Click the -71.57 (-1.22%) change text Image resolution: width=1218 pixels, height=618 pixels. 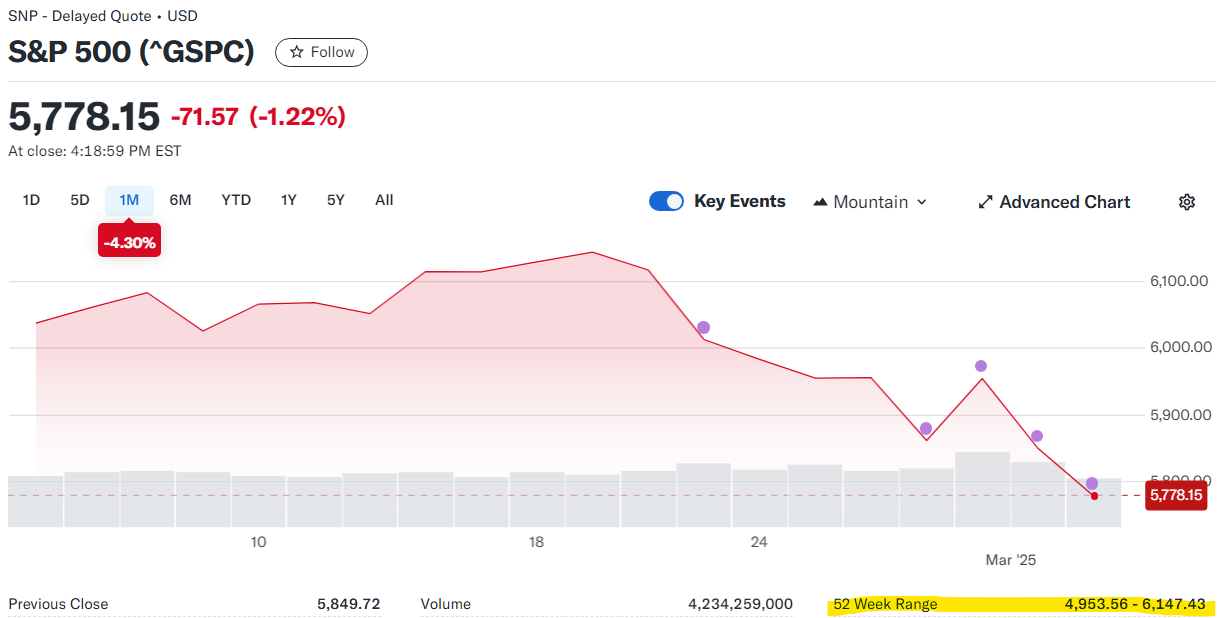point(258,117)
